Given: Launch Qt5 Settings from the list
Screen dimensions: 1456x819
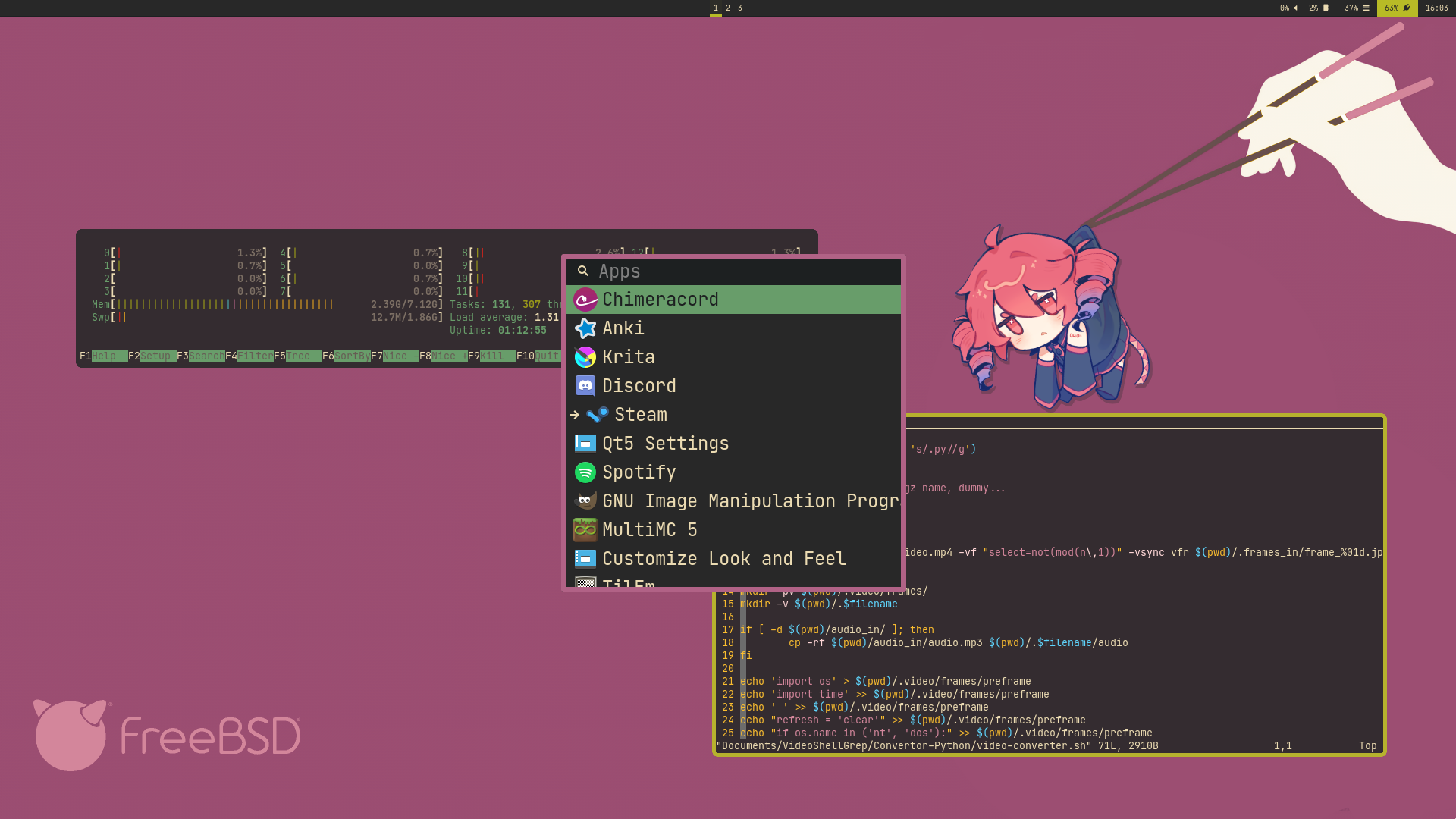Looking at the screenshot, I should (665, 444).
